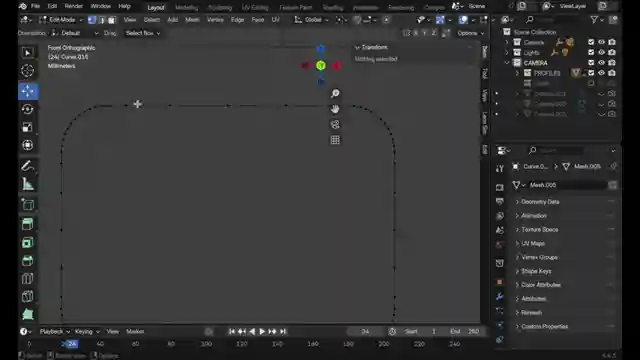This screenshot has height=360, width=640.
Task: Switch to face select mode
Action: (x=111, y=20)
